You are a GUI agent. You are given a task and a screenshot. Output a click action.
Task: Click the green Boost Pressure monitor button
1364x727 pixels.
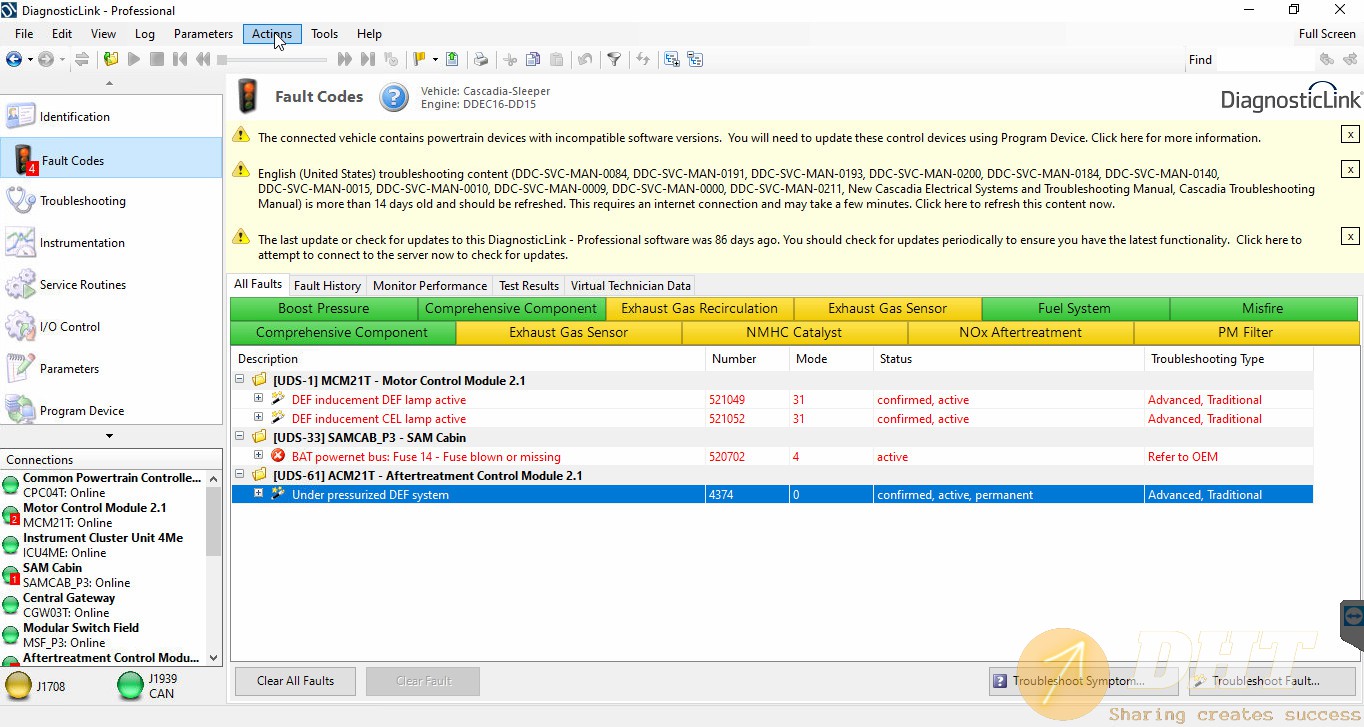323,308
